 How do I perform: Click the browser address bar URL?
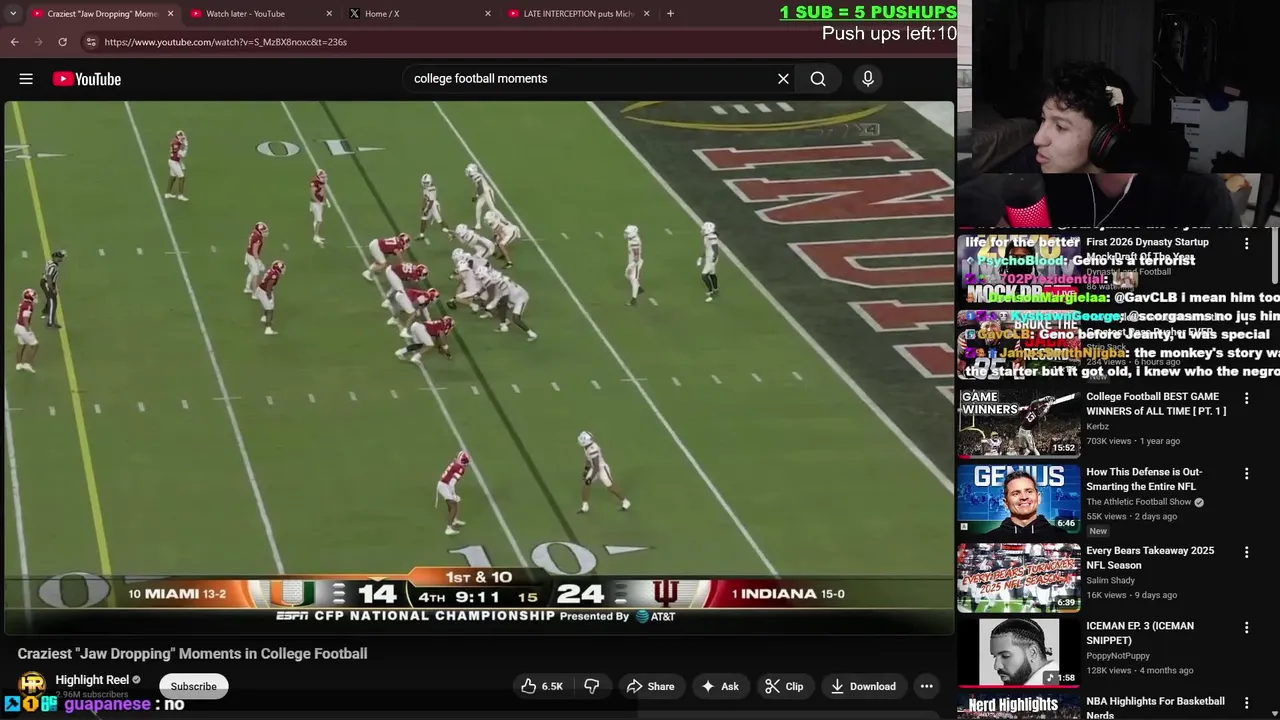pos(226,42)
